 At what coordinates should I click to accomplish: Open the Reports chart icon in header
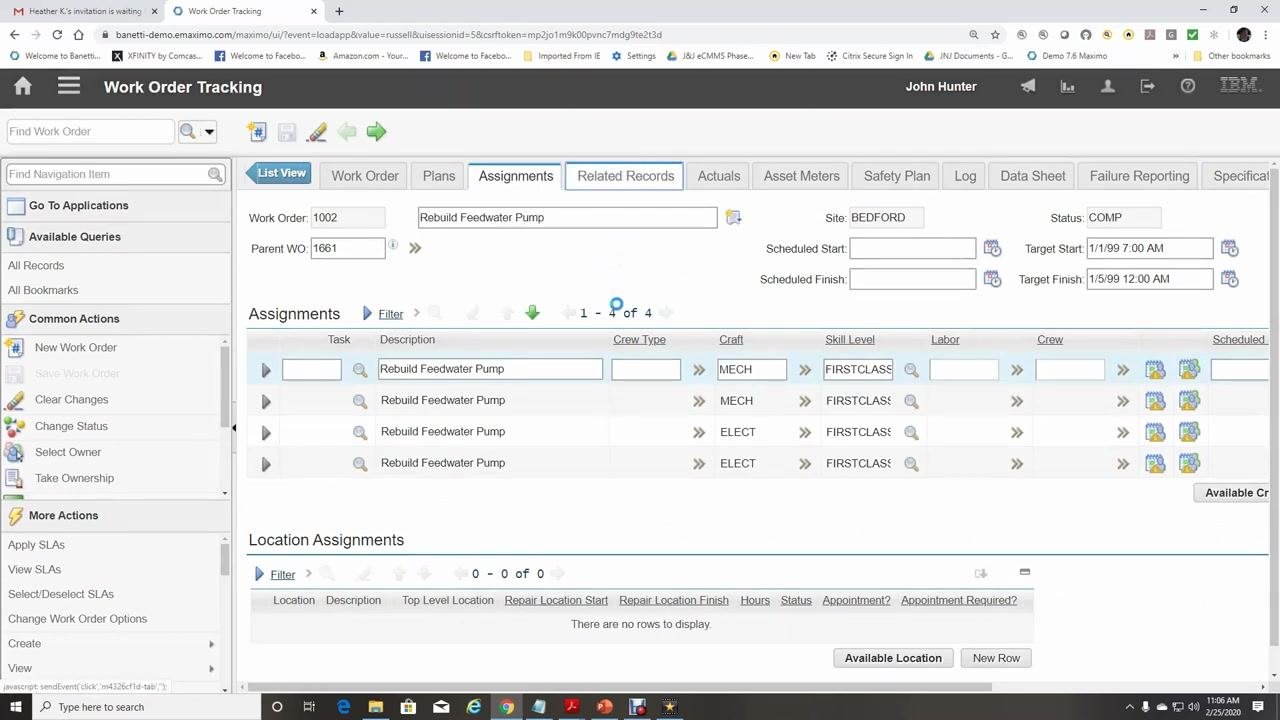[x=1068, y=87]
